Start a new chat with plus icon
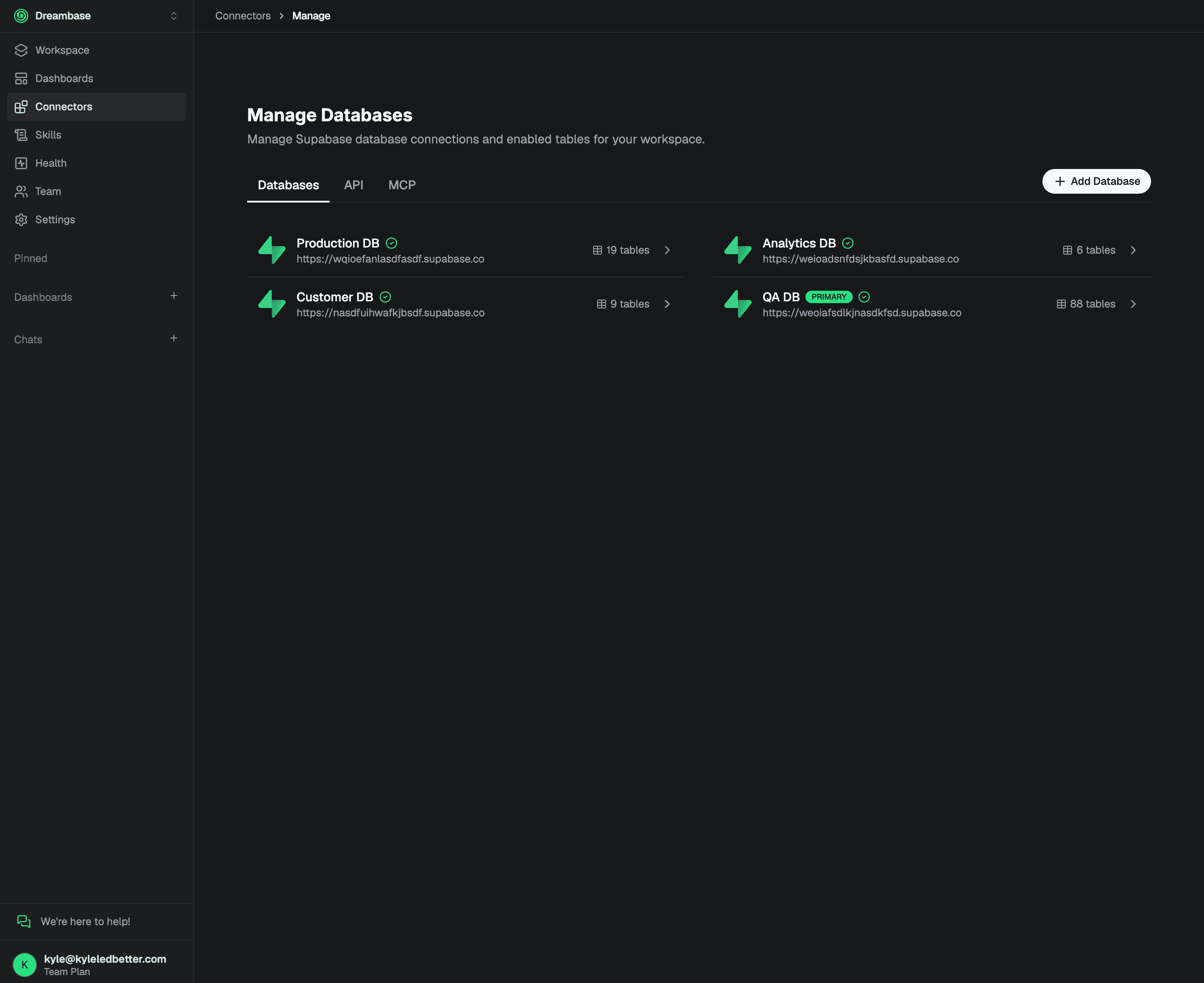The height and width of the screenshot is (983, 1204). click(174, 338)
